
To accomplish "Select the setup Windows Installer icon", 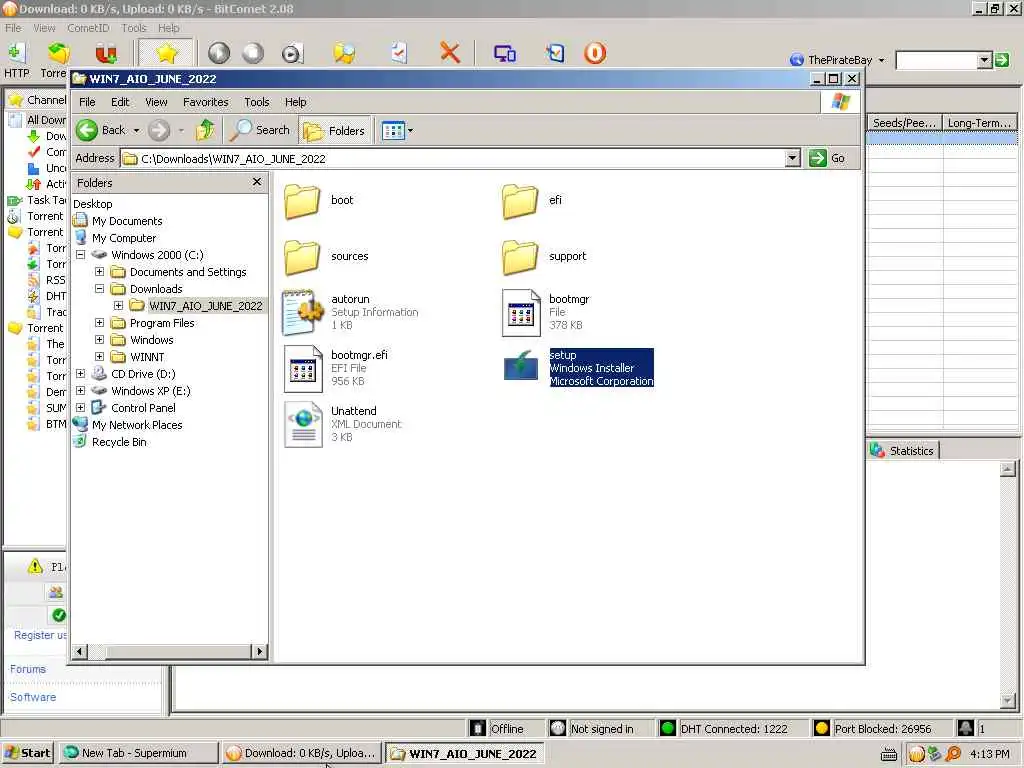I will (x=520, y=366).
